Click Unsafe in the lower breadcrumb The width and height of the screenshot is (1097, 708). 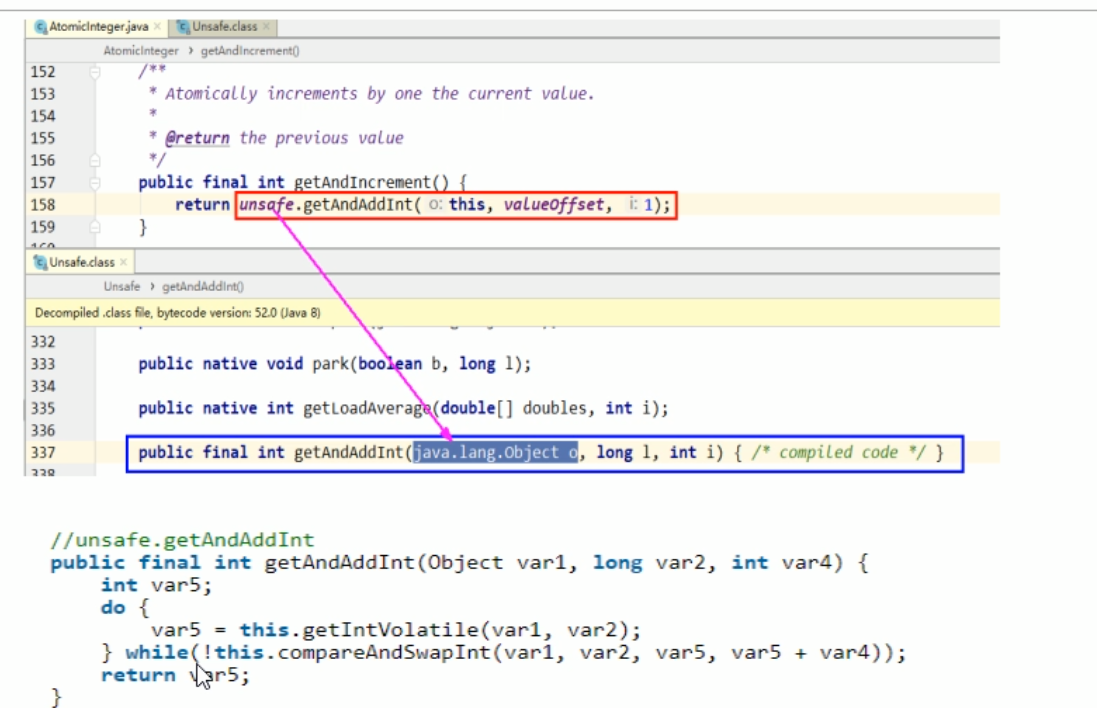click(122, 286)
